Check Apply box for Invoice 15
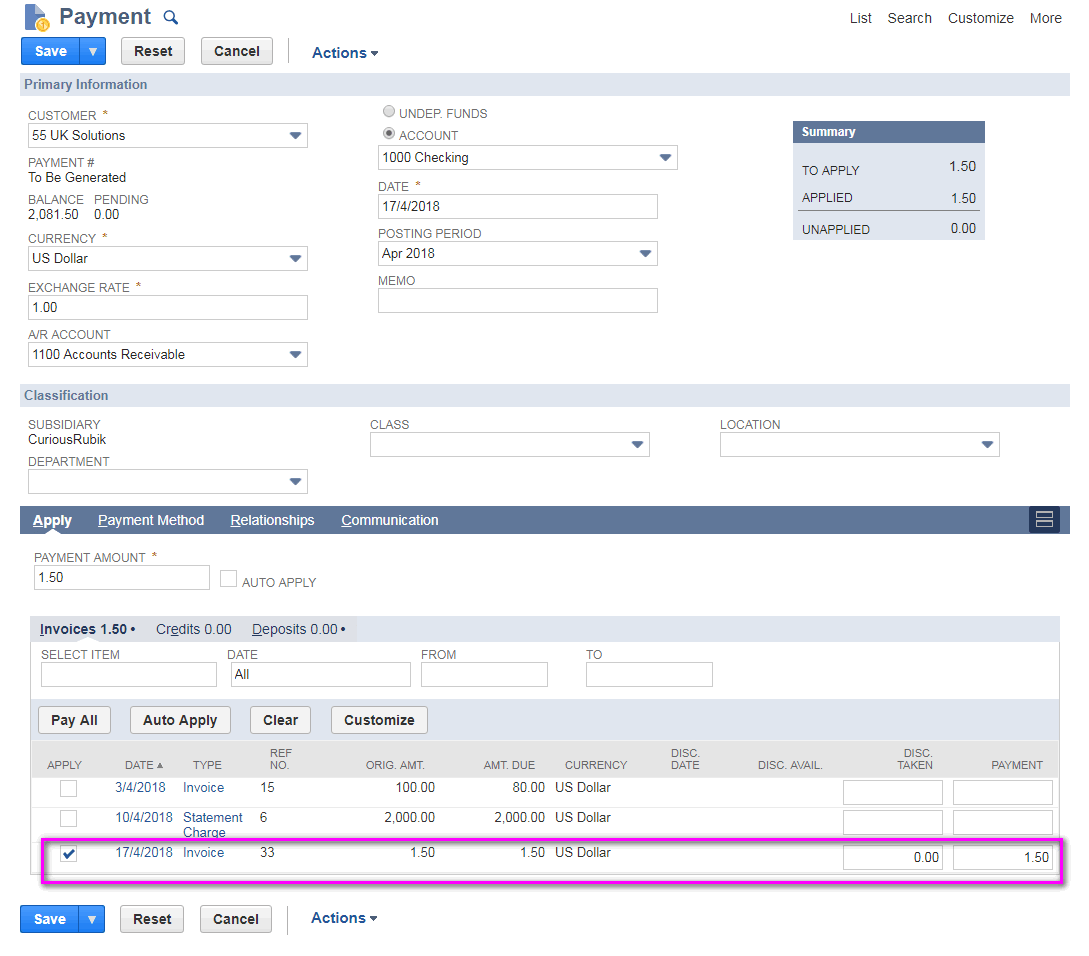Viewport: 1089px width, 956px height. (68, 788)
